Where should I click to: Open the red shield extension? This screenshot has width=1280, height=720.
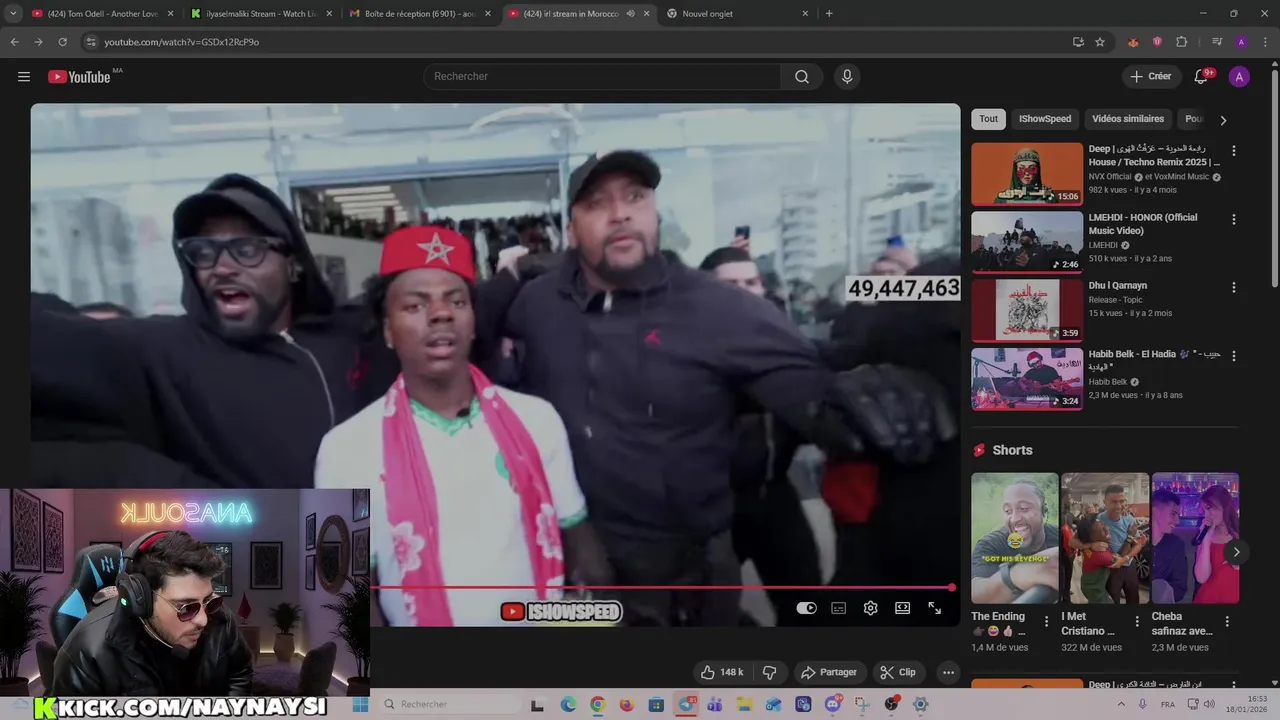click(x=1157, y=42)
